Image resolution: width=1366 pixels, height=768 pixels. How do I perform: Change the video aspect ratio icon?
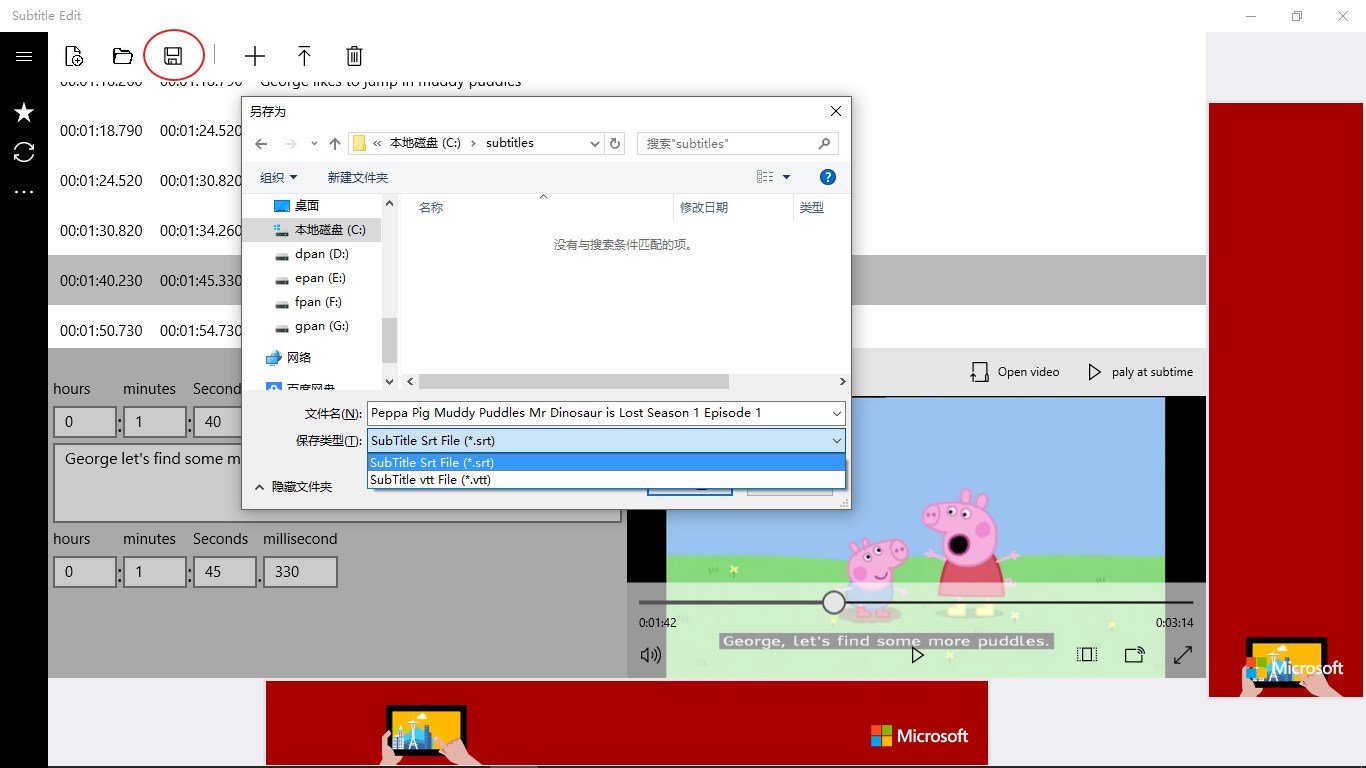coord(1087,655)
